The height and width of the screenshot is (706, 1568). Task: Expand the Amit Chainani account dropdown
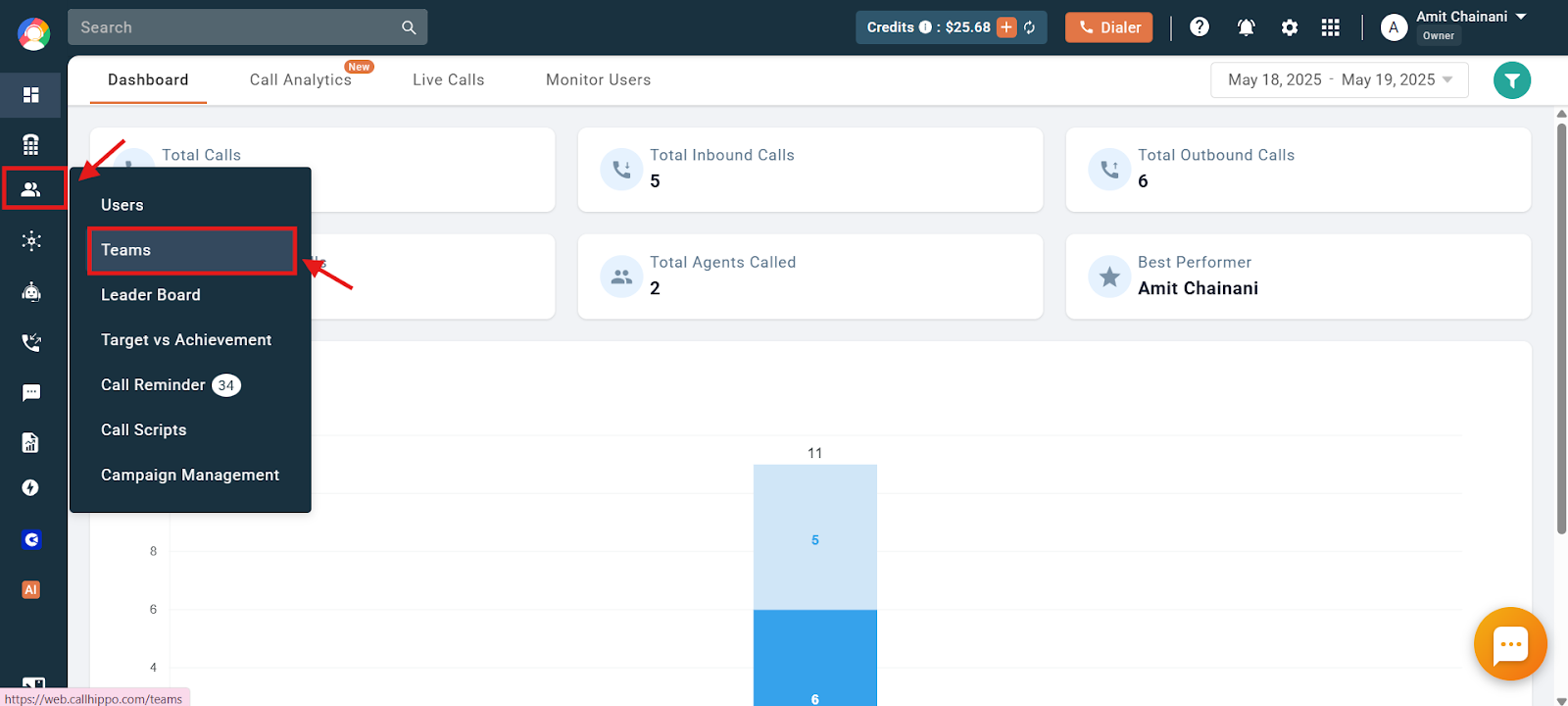click(1521, 17)
